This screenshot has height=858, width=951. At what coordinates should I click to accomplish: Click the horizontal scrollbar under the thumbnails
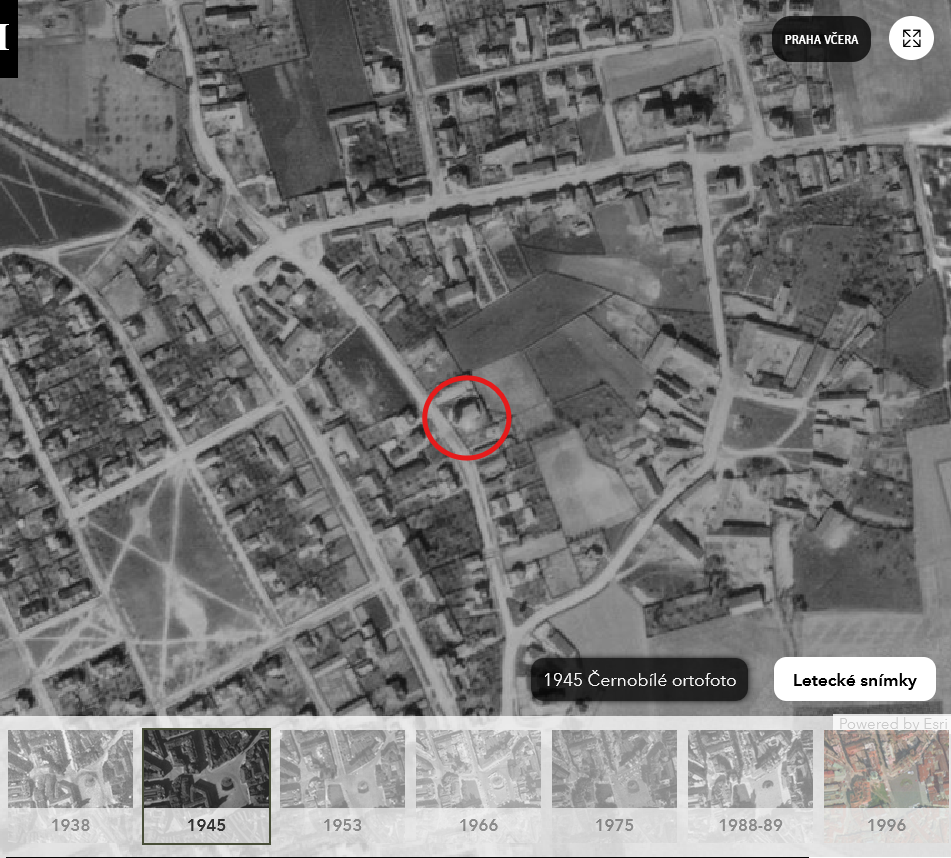(x=404, y=855)
